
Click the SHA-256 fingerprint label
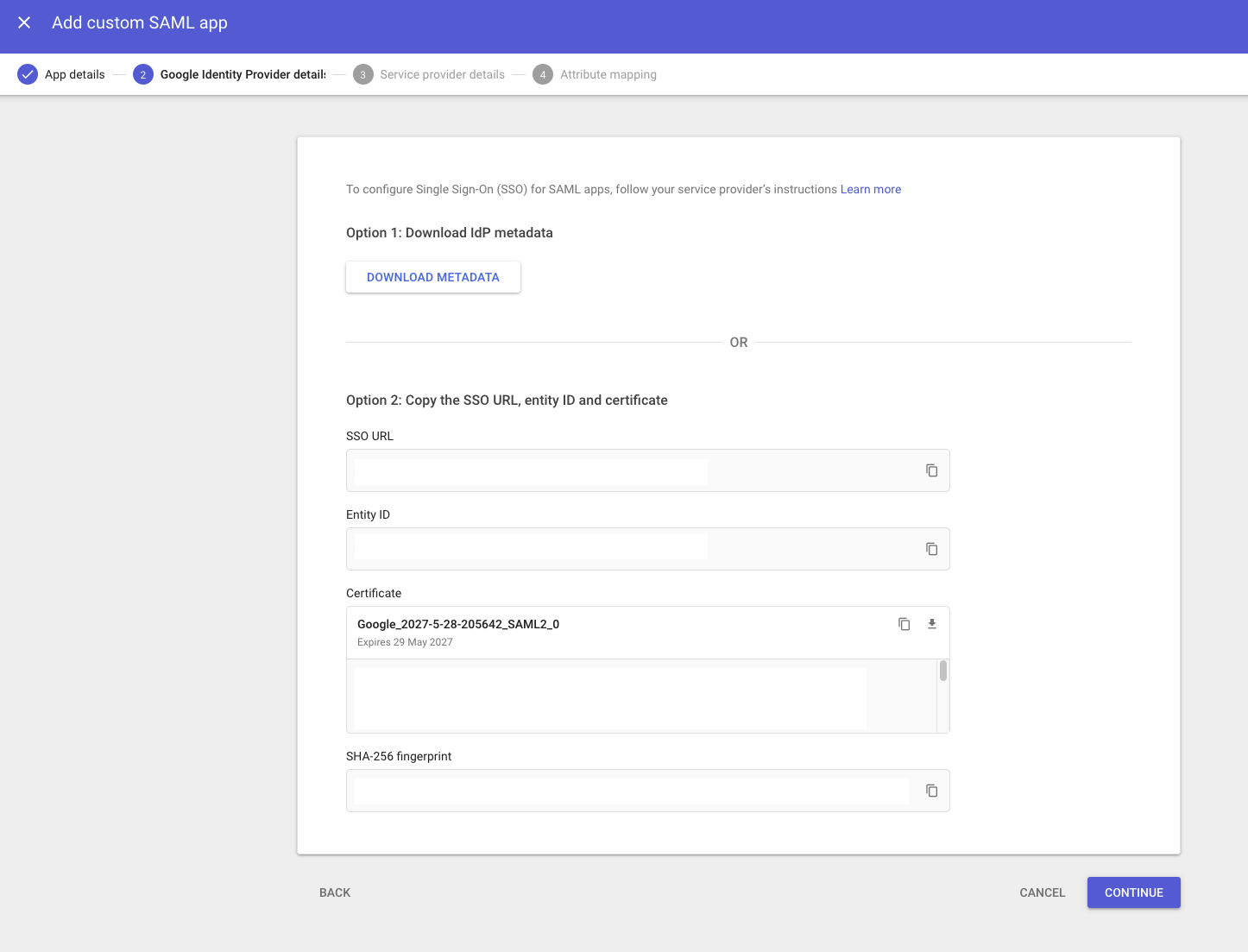(399, 756)
